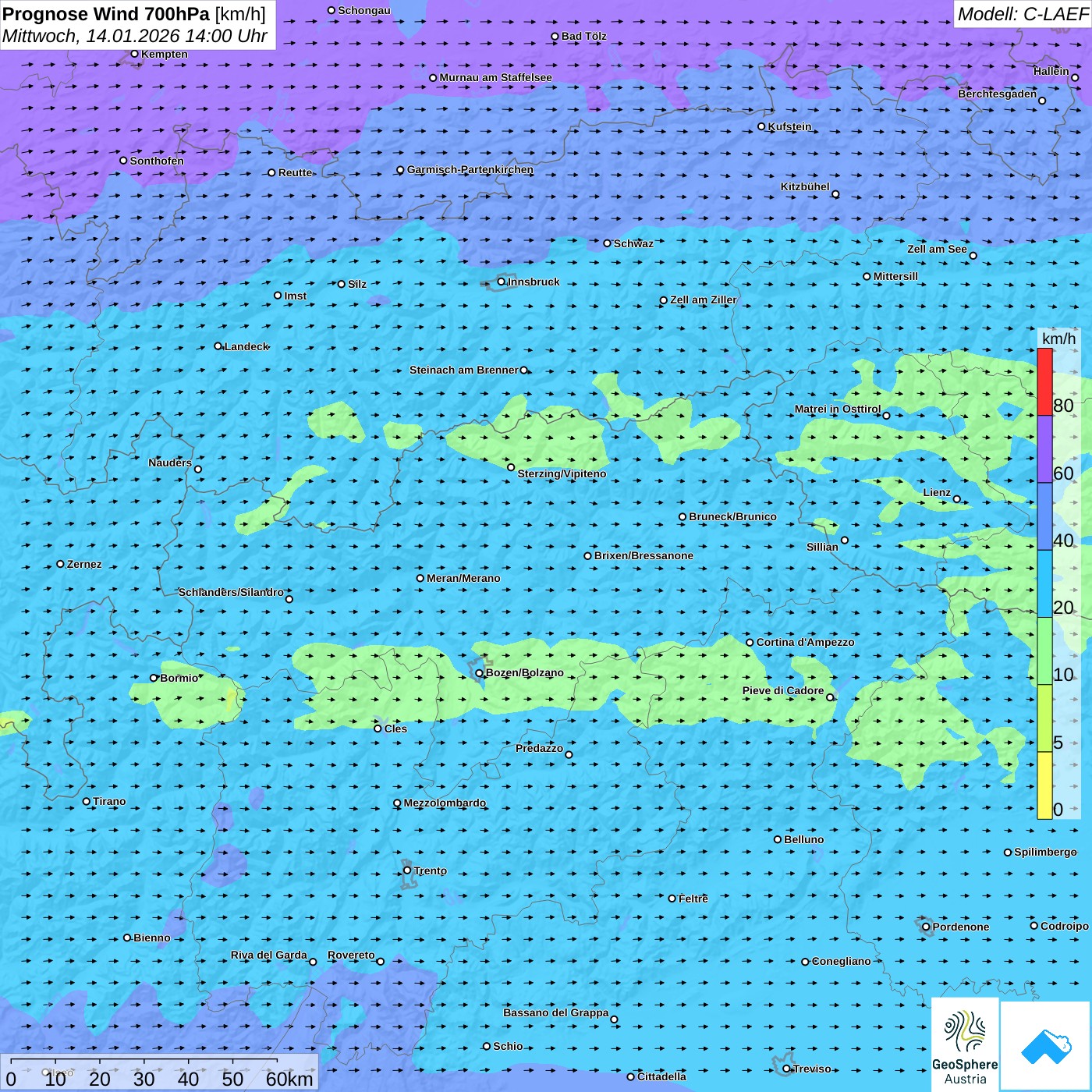The image size is (1092, 1092).
Task: Click the Zell am See marker
Action: [x=973, y=255]
